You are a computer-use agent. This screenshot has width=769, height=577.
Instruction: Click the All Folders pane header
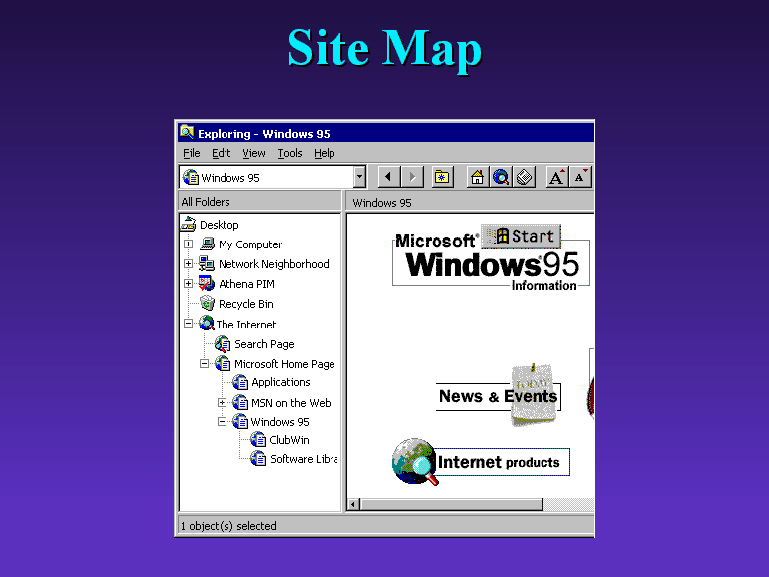click(259, 201)
